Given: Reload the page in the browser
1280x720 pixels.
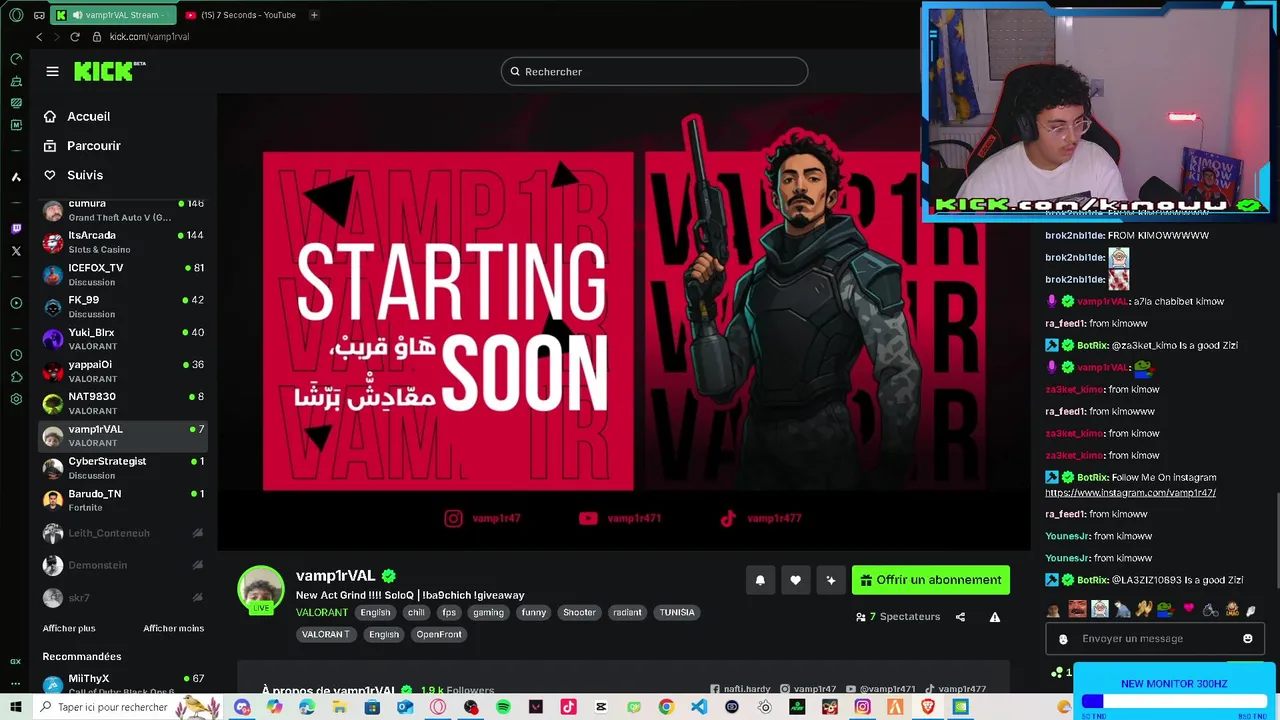Looking at the screenshot, I should pyautogui.click(x=74, y=37).
